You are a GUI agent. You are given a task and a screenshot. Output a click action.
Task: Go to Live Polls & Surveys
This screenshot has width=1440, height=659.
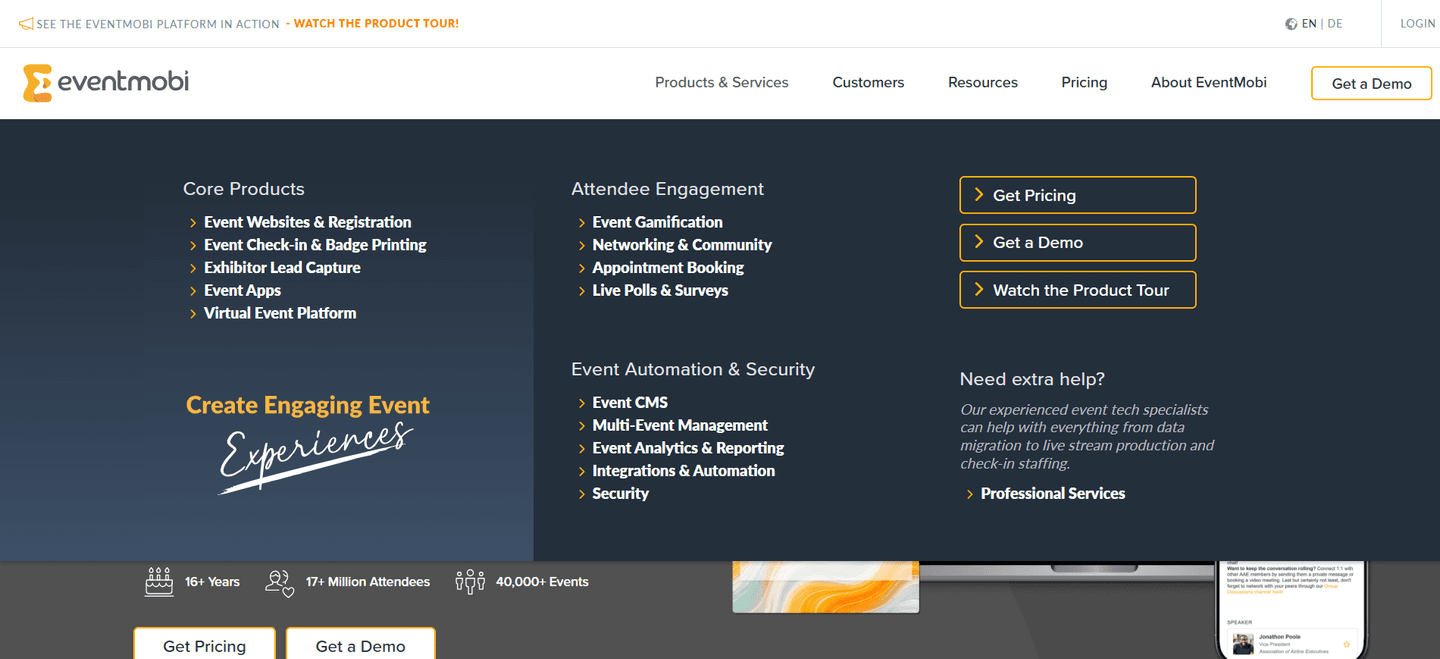tap(660, 291)
